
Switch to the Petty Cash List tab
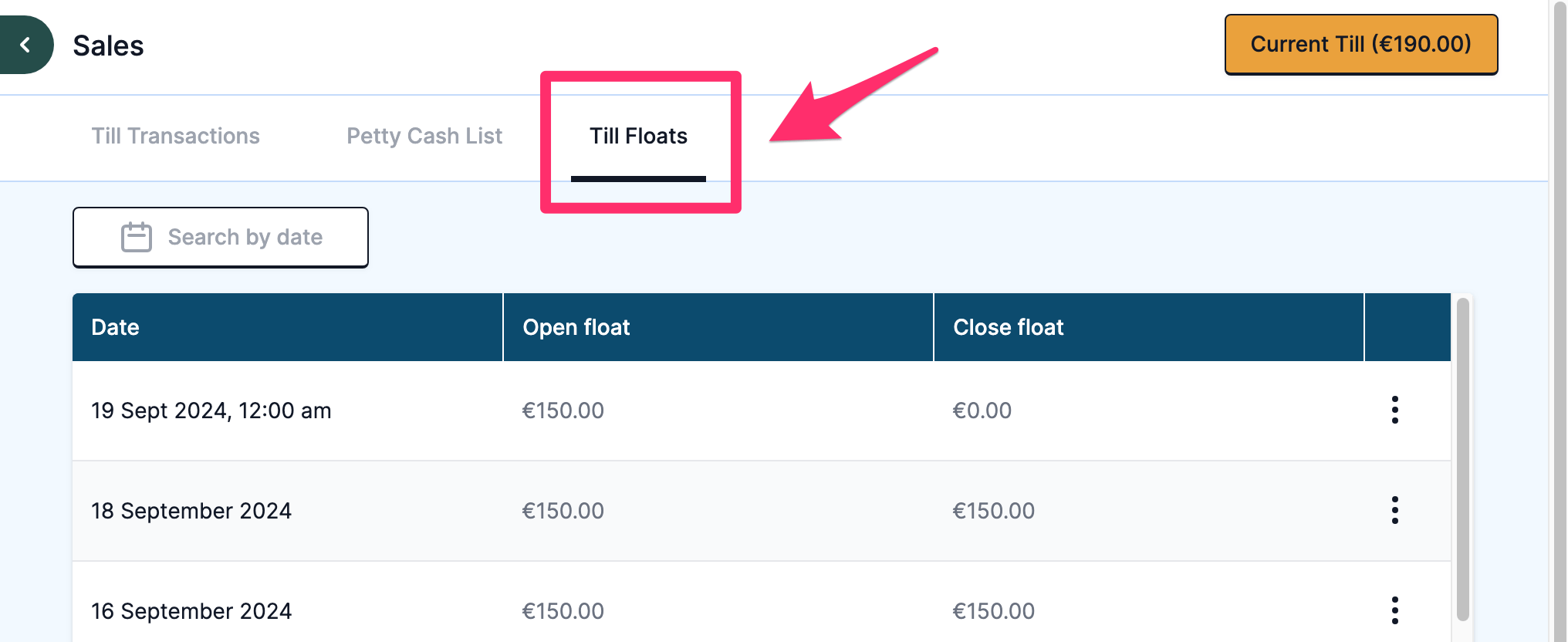(x=424, y=136)
